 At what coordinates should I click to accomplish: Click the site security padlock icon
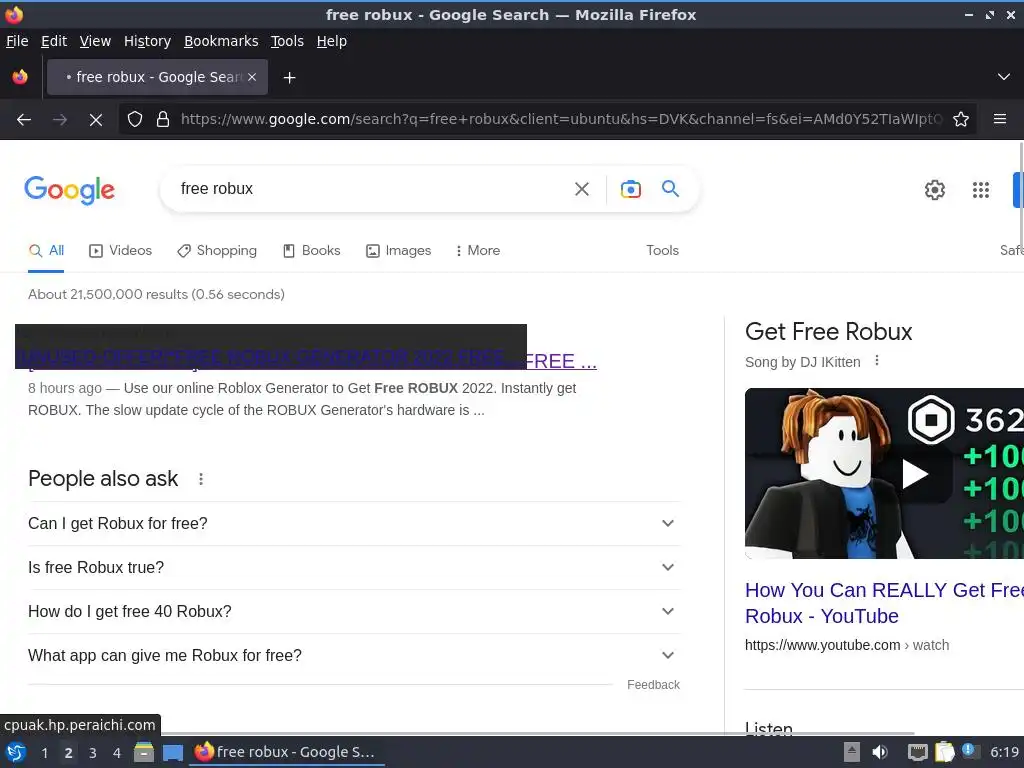[163, 119]
